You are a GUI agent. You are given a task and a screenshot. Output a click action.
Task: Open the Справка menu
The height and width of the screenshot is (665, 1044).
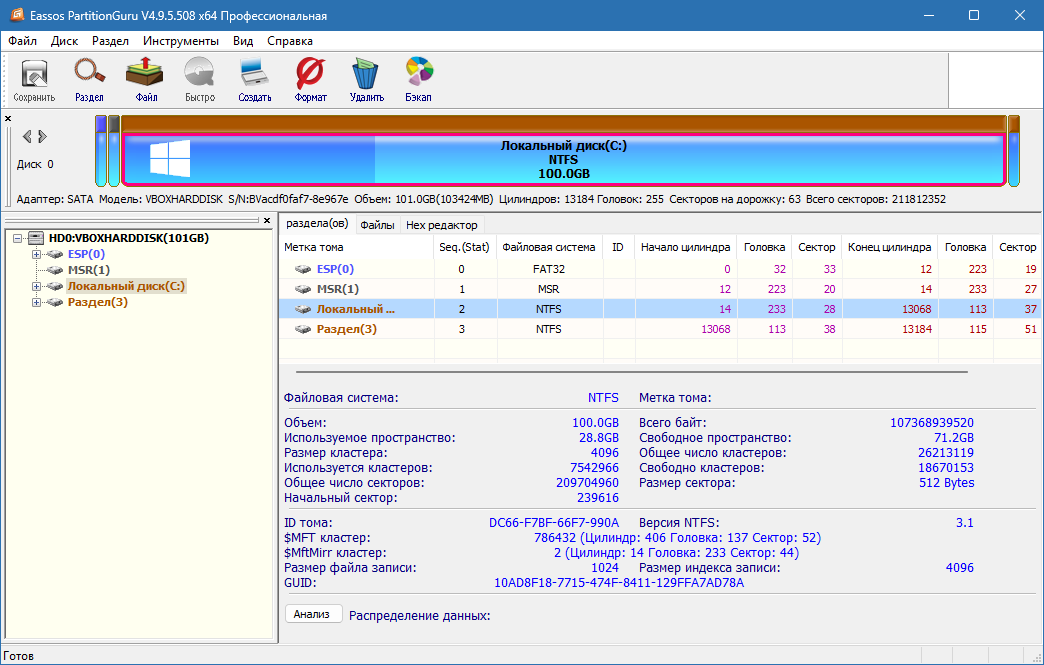290,41
